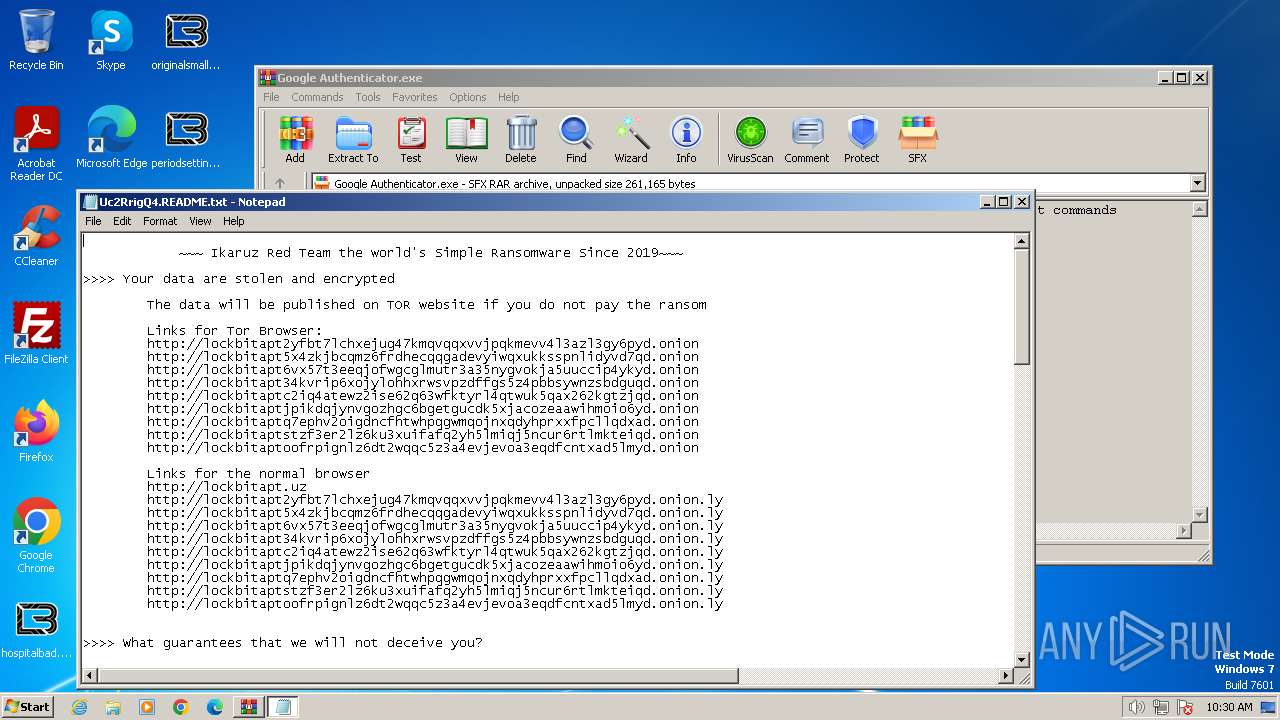Image resolution: width=1280 pixels, height=720 pixels.
Task: Click Notepad horizontal scrollbar right arrow
Action: click(x=1006, y=676)
